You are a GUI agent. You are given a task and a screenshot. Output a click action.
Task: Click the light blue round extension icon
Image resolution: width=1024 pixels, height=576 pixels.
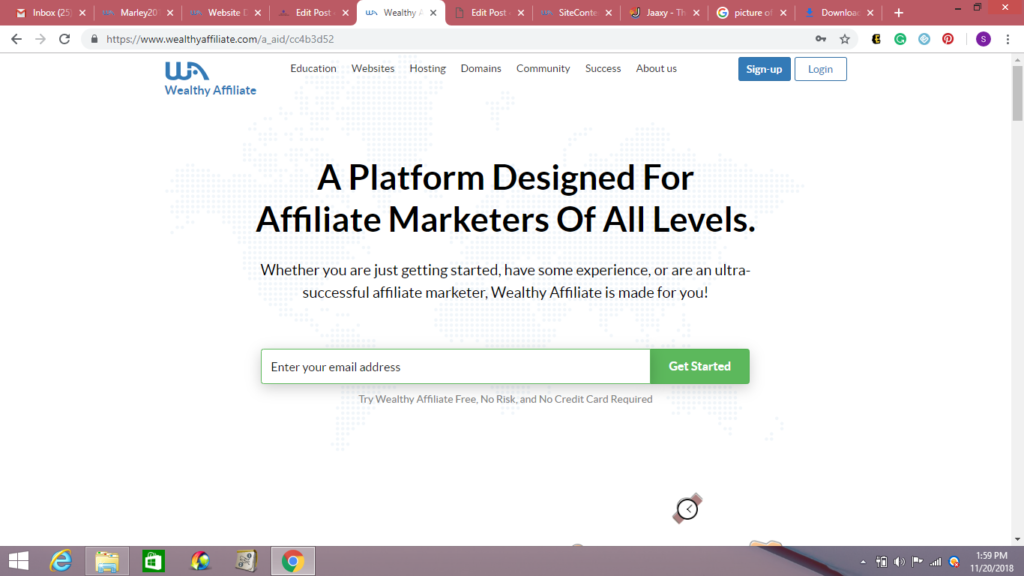pyautogui.click(x=924, y=39)
